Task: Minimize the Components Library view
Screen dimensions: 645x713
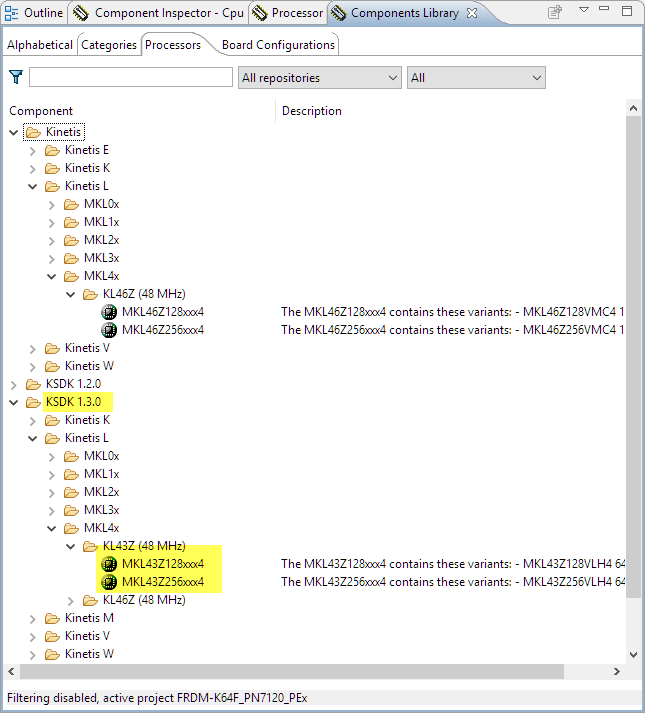Action: (604, 9)
